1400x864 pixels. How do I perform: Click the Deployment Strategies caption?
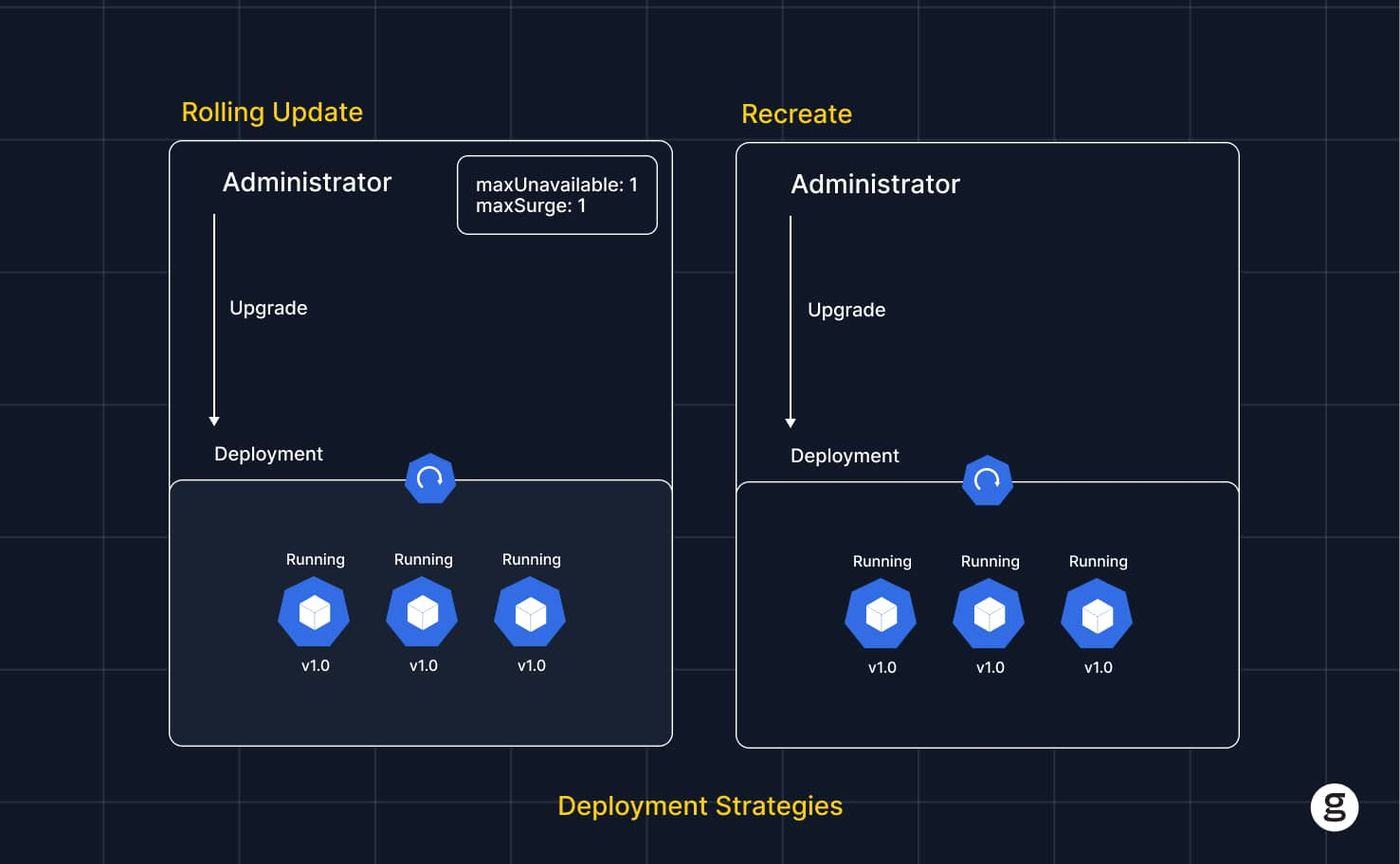coord(700,806)
